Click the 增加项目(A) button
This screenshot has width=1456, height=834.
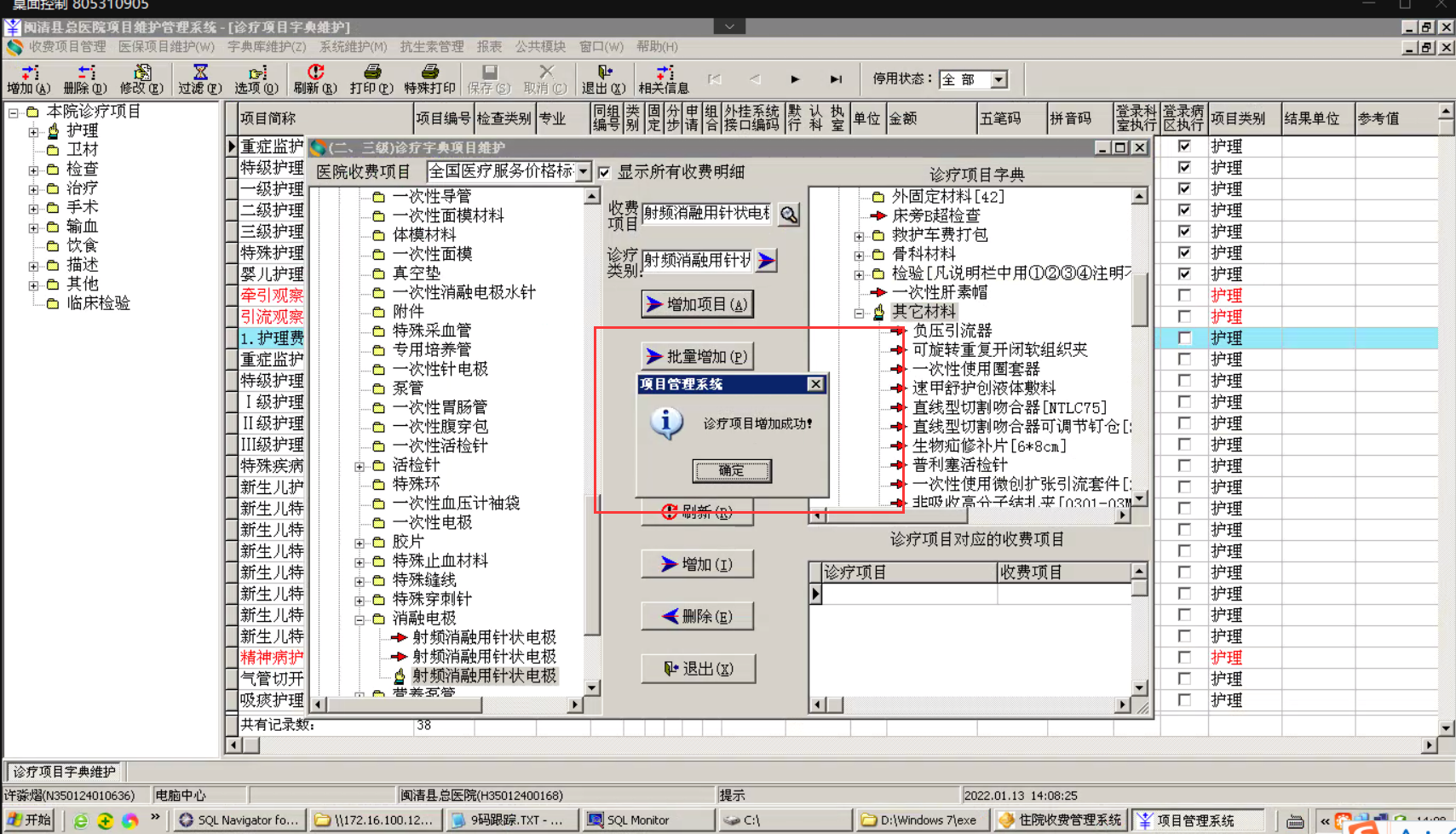tap(697, 304)
